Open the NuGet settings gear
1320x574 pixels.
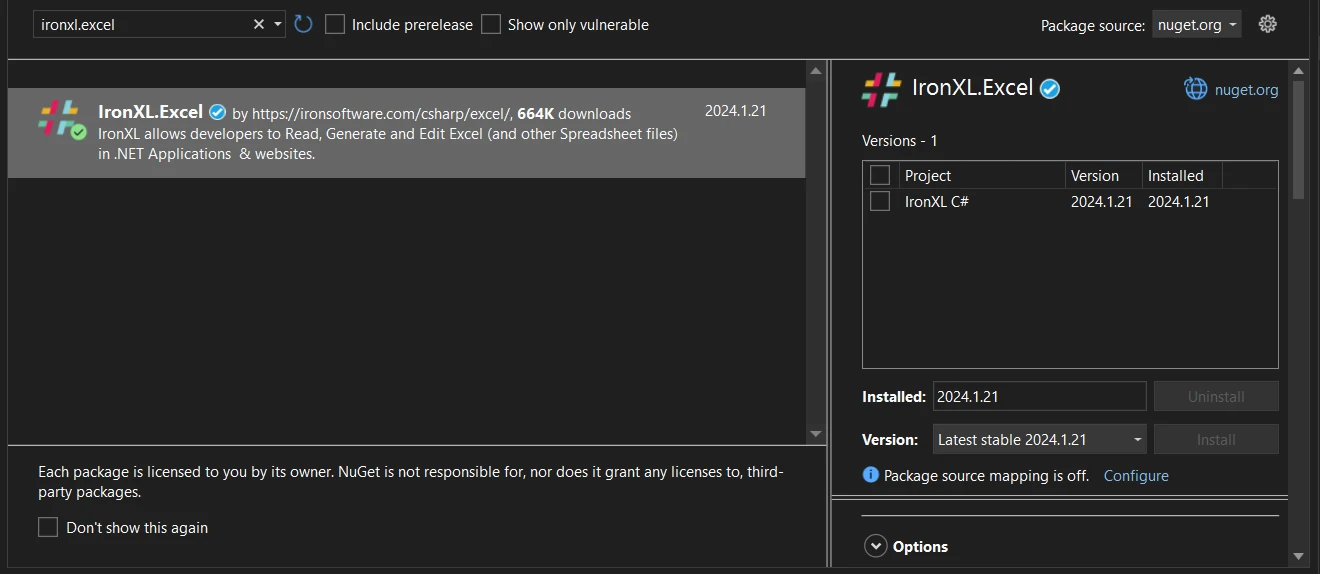coord(1268,24)
